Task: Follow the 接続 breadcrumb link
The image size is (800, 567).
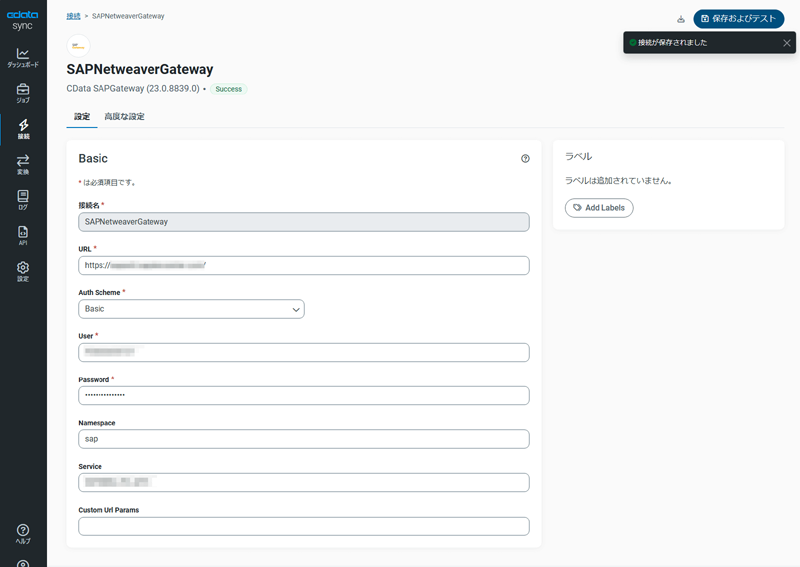Action: click(x=73, y=16)
